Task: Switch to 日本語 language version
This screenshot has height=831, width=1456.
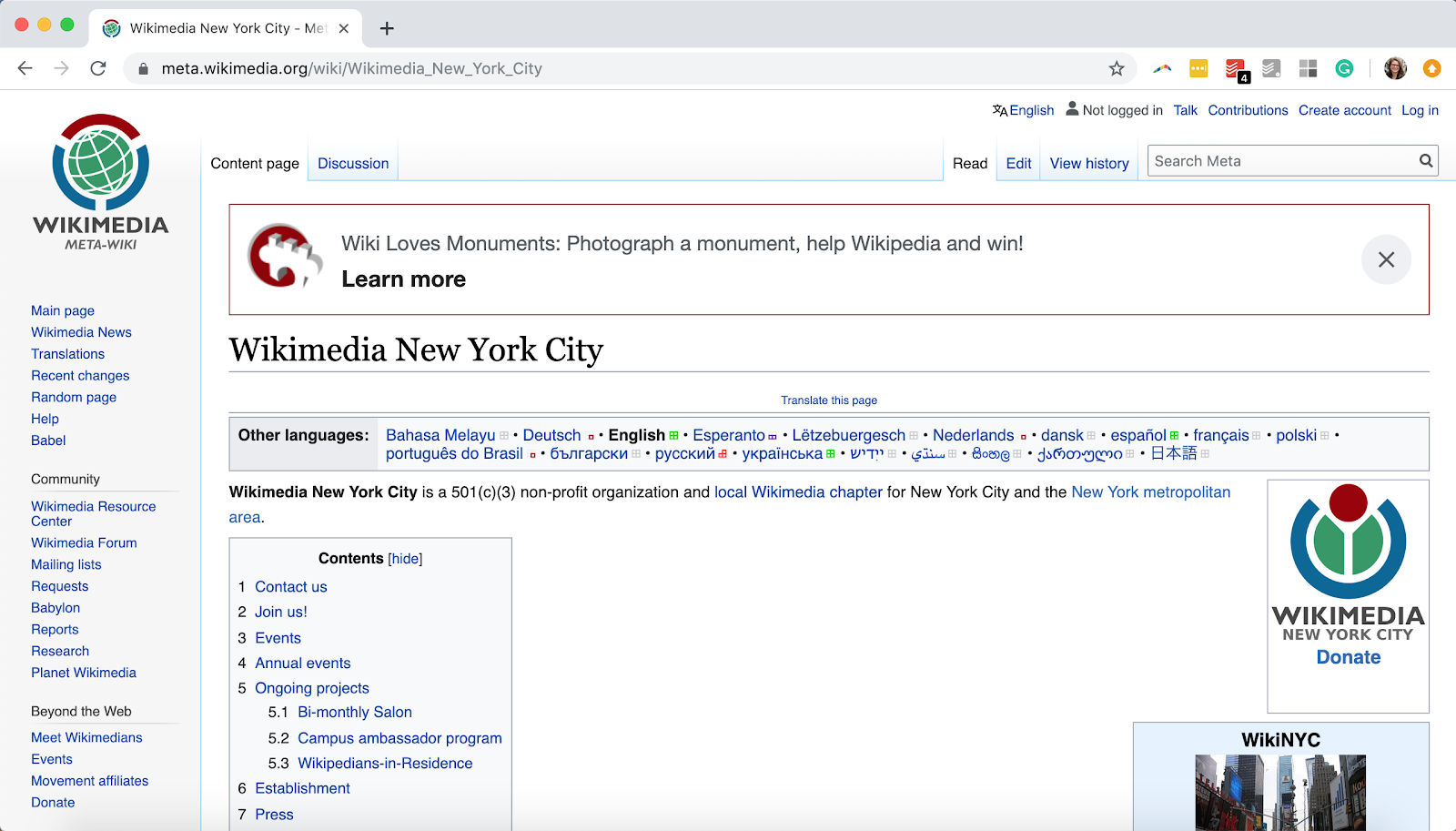Action: (x=1174, y=453)
